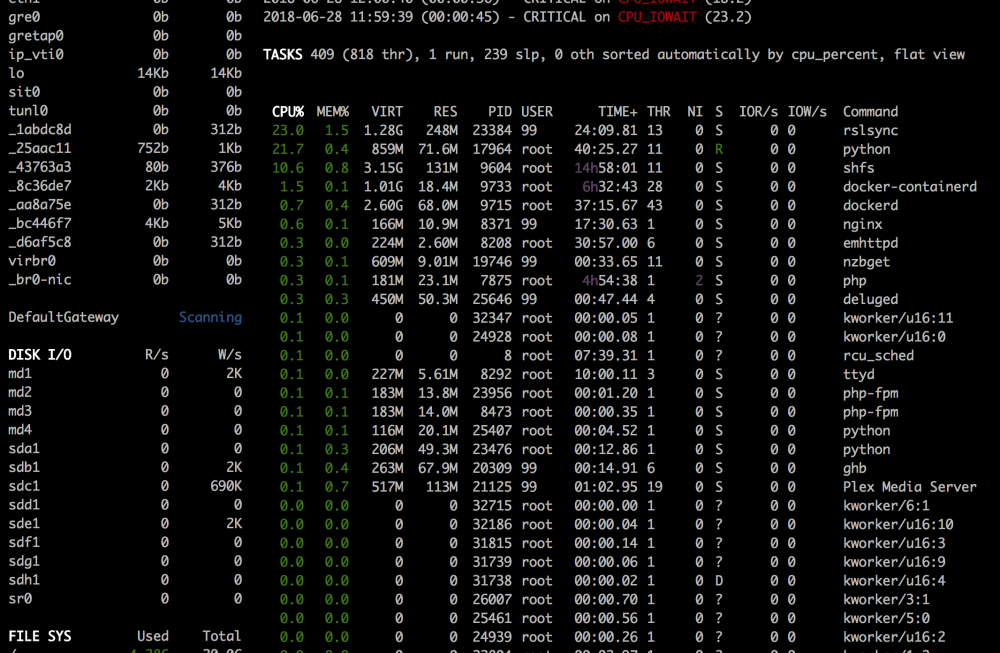Click the D status of kworker/u16:4
1000x653 pixels.
point(719,581)
